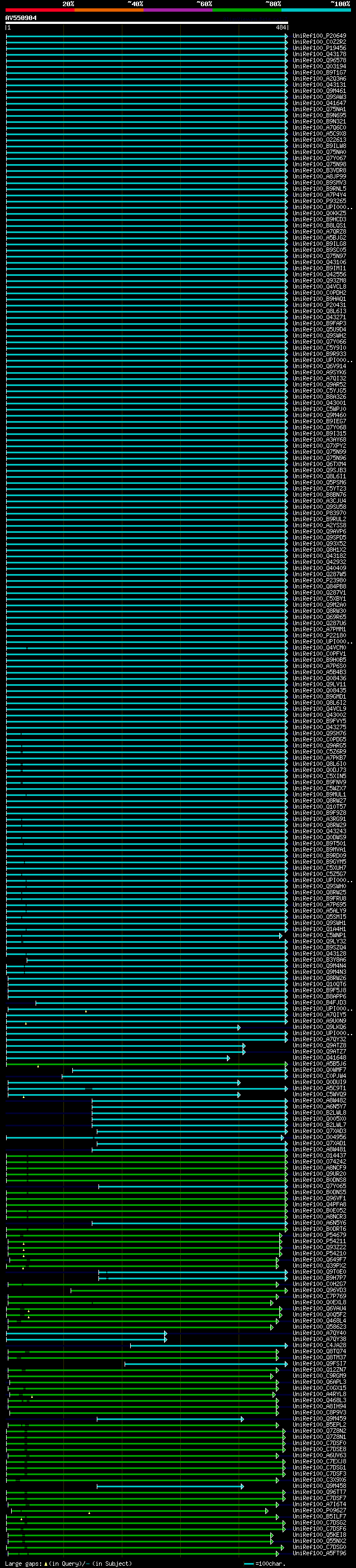Select label UniRef100_O14437
Image resolution: width=356 pixels, height=1568 pixels.
[x=319, y=1156]
